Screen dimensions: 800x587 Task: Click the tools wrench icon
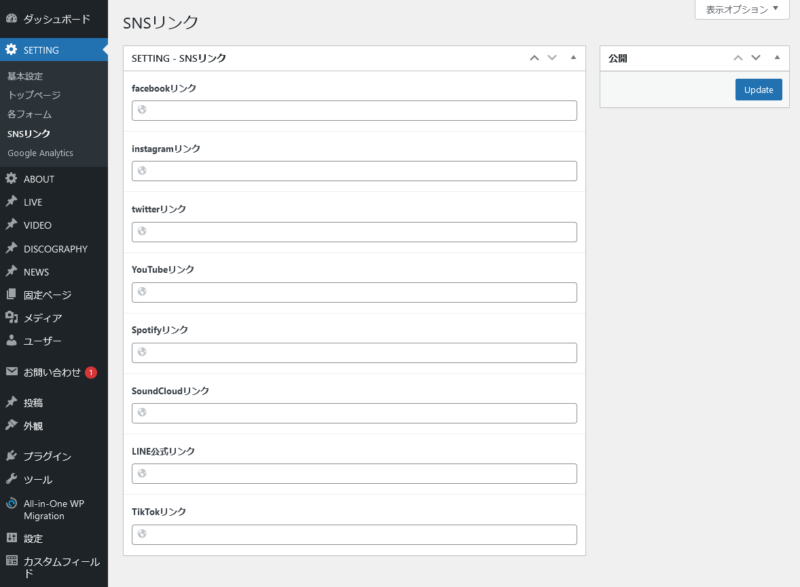point(12,479)
